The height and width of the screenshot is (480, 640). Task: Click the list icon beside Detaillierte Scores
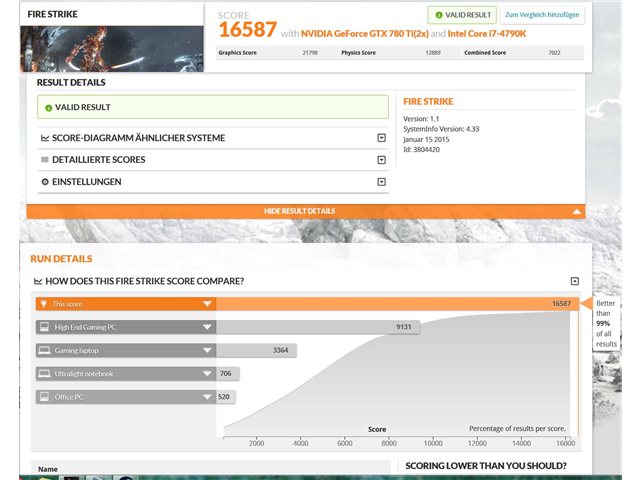click(45, 160)
